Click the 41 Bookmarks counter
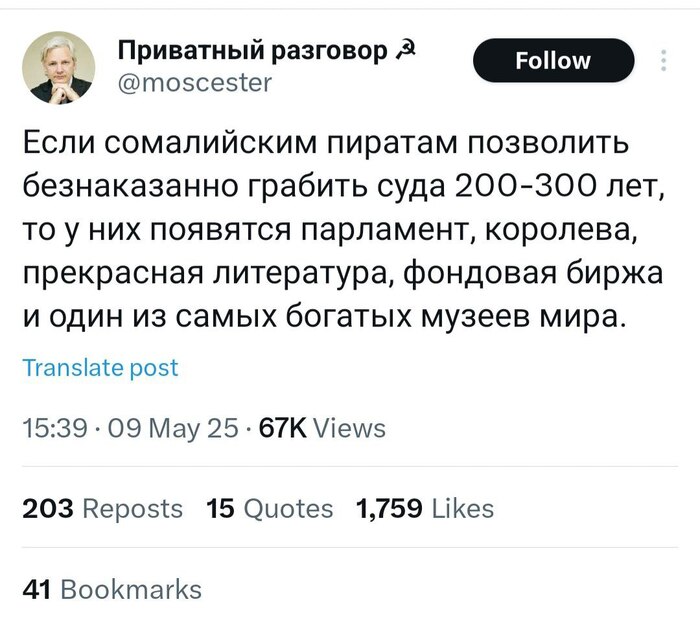The image size is (700, 617). [x=112, y=590]
